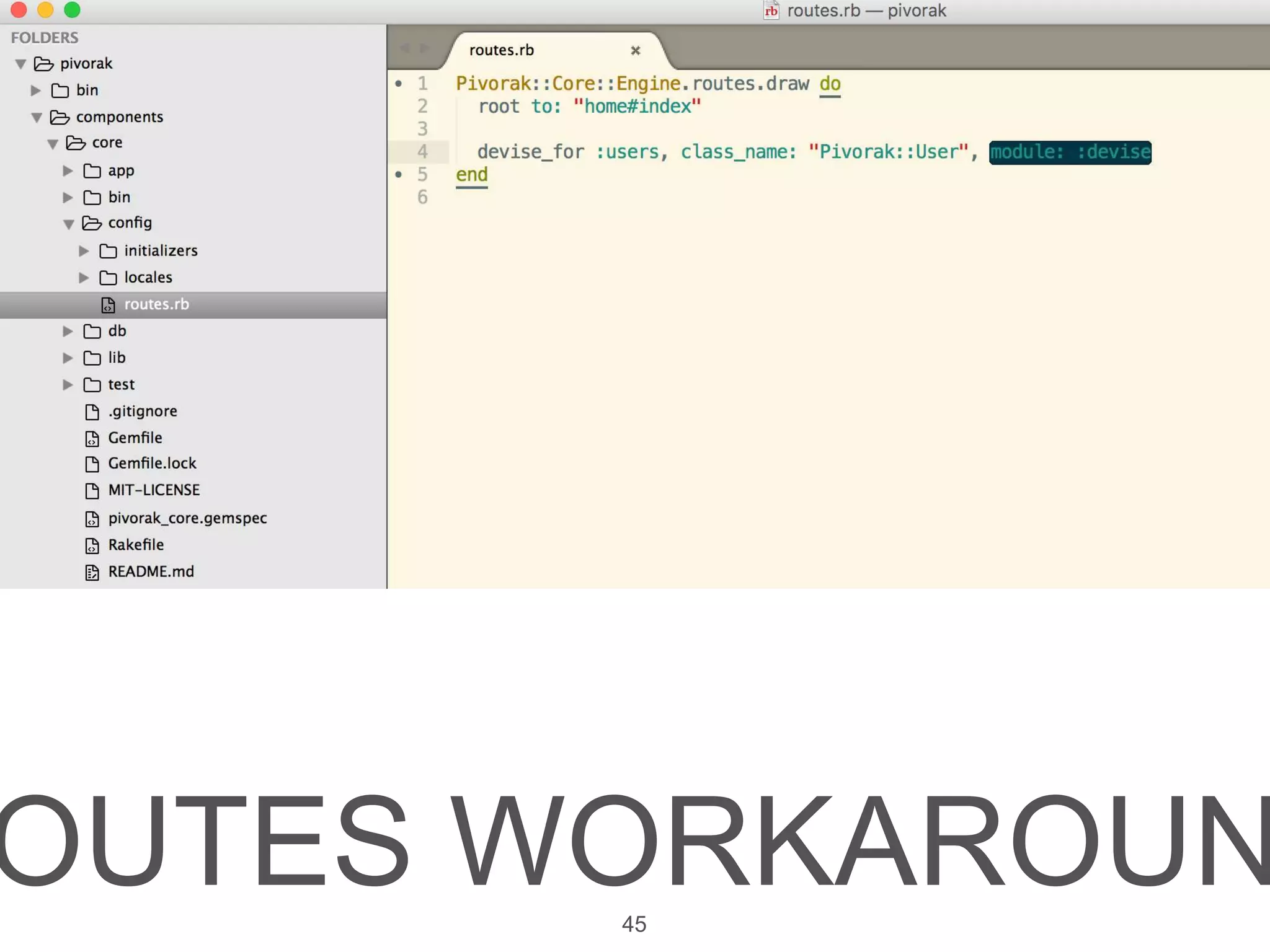Close the routes.rb tab

tap(635, 50)
